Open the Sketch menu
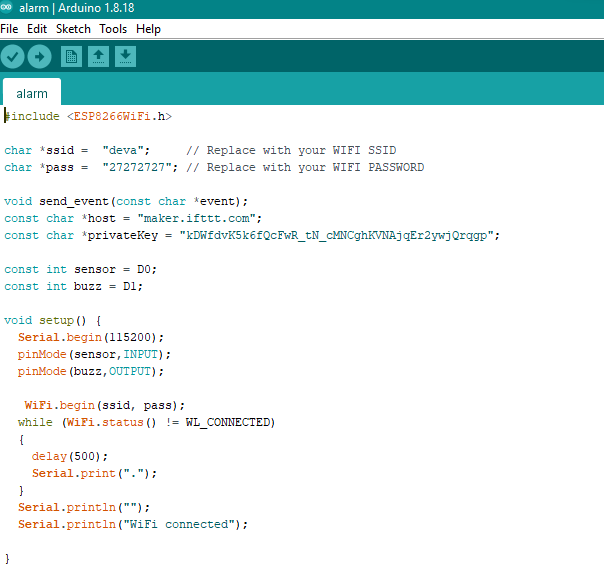 pyautogui.click(x=73, y=29)
